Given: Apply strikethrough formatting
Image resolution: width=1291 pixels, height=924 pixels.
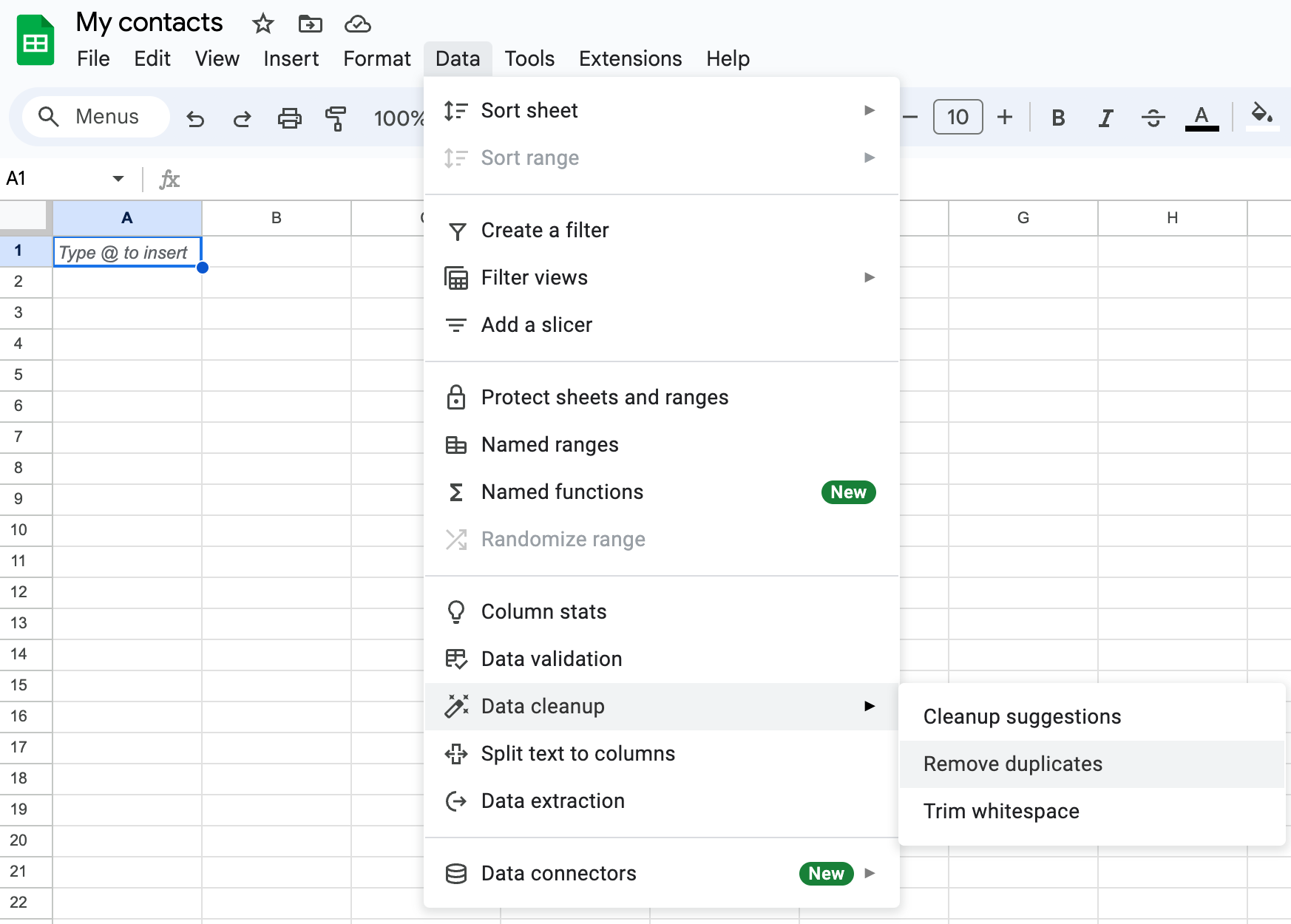Looking at the screenshot, I should tap(1153, 117).
